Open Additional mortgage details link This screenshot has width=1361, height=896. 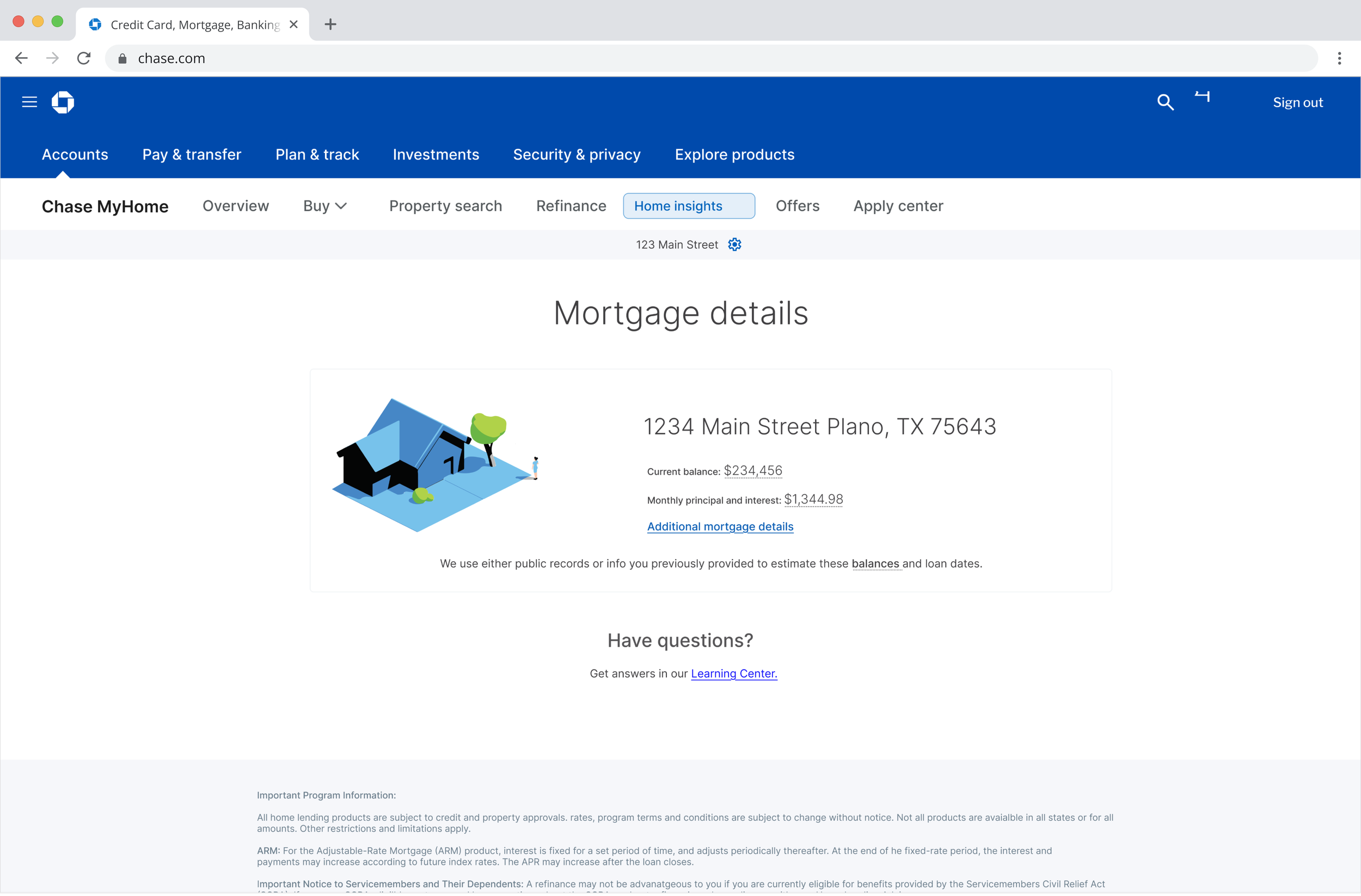[721, 526]
